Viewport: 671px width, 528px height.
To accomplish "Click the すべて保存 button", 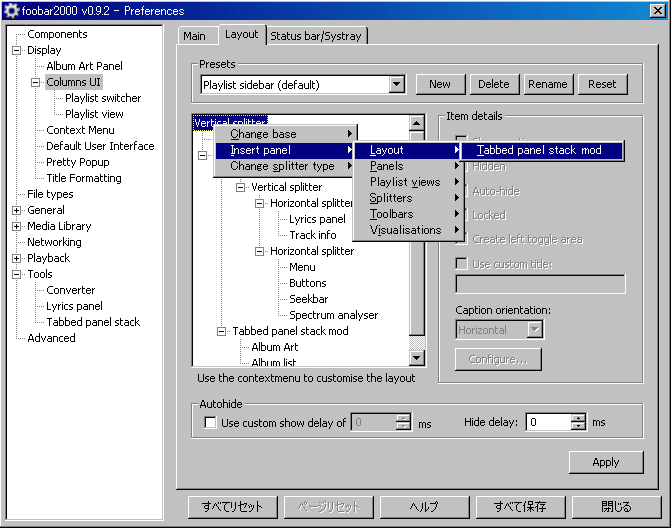I will [520, 507].
